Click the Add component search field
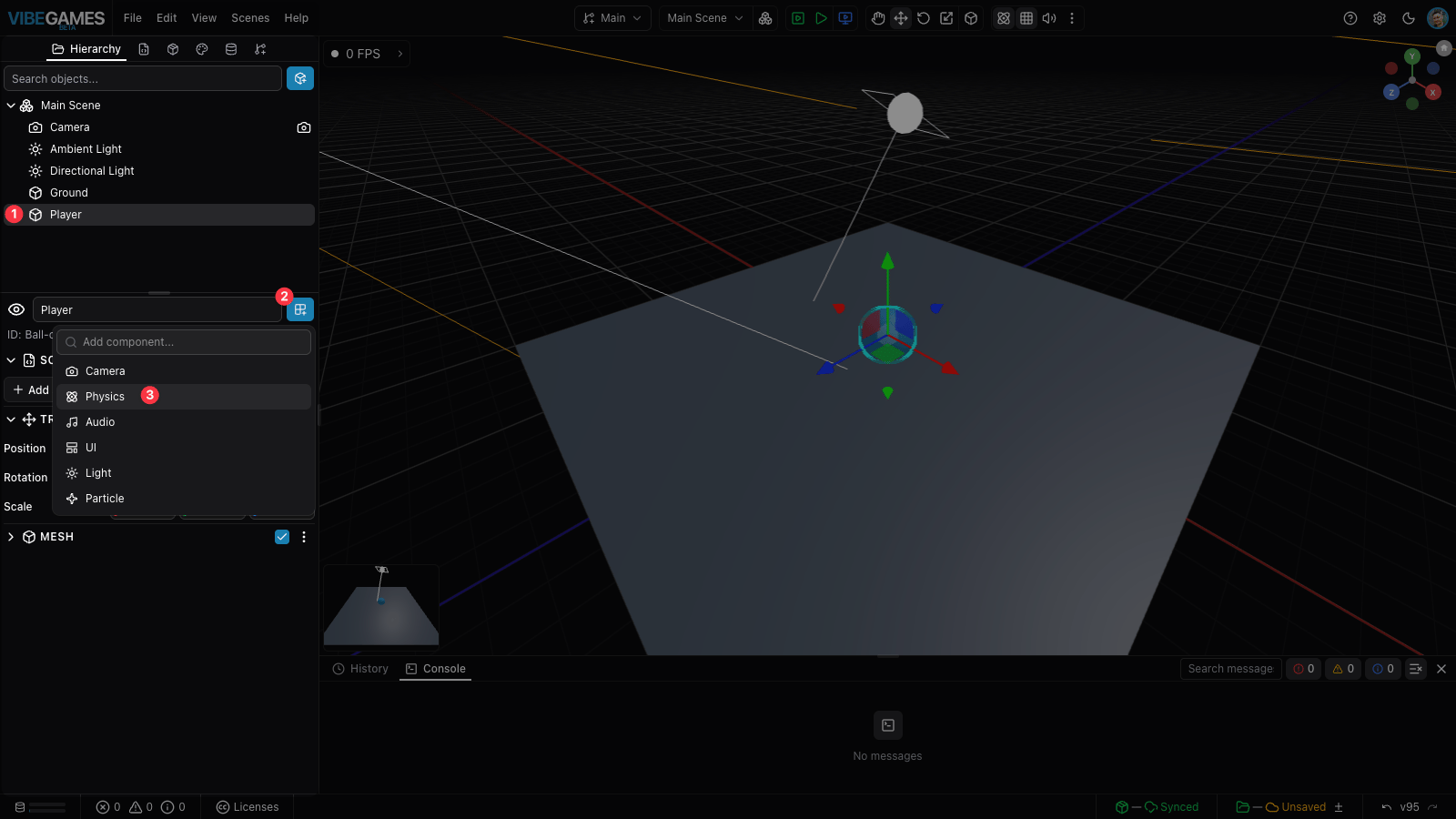Viewport: 1456px width, 819px height. (184, 342)
